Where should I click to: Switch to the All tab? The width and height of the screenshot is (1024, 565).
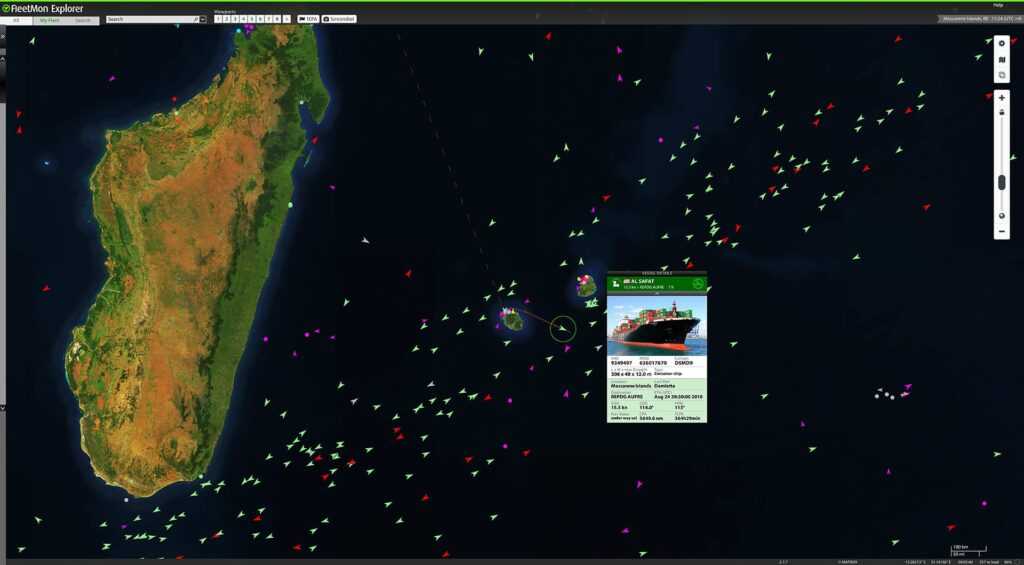(x=16, y=20)
